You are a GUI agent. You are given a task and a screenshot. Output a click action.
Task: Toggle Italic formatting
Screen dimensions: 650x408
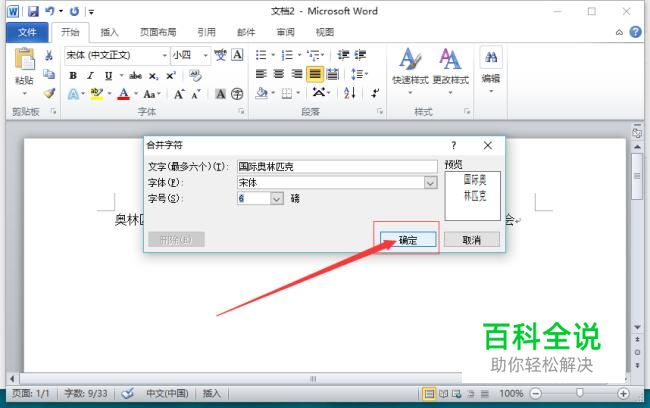pos(90,75)
